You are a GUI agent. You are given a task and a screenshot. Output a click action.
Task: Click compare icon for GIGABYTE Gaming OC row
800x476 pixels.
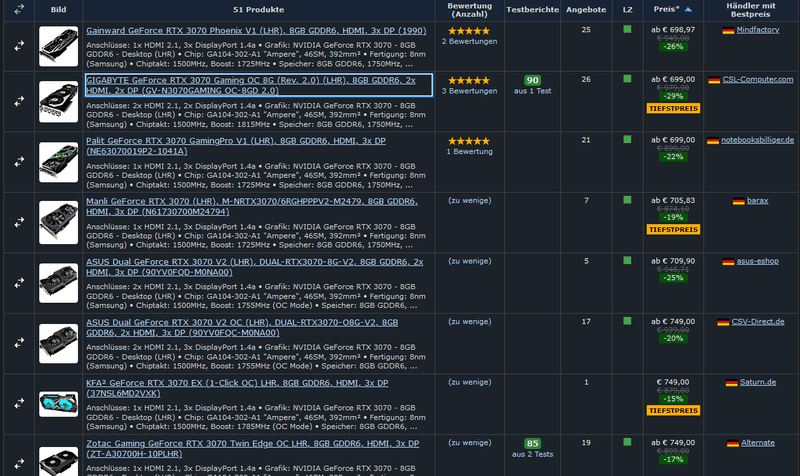19,102
